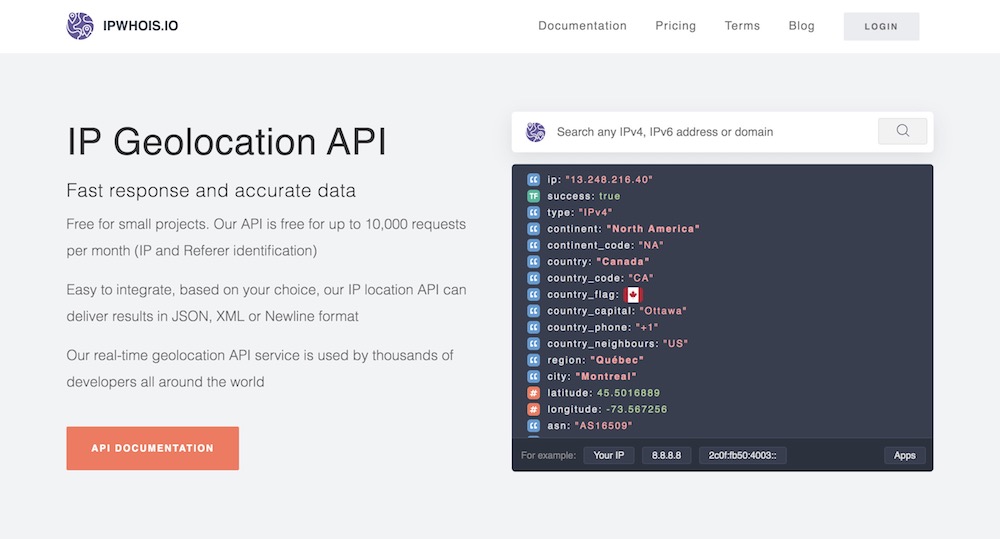Click the number icon beside longitude row
1000x539 pixels.
(x=533, y=410)
